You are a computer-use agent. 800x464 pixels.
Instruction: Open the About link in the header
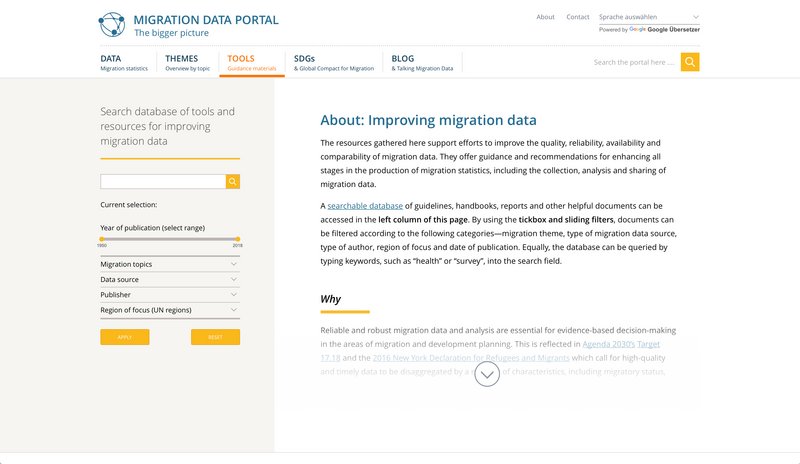pos(545,17)
